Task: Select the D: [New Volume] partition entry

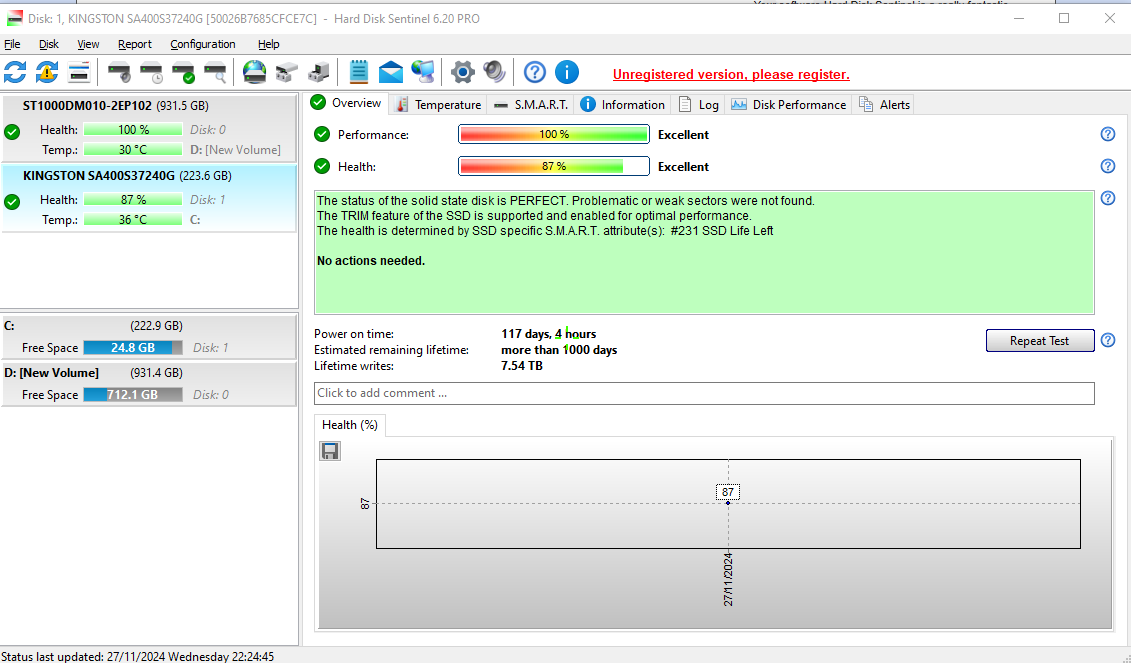Action: (149, 385)
